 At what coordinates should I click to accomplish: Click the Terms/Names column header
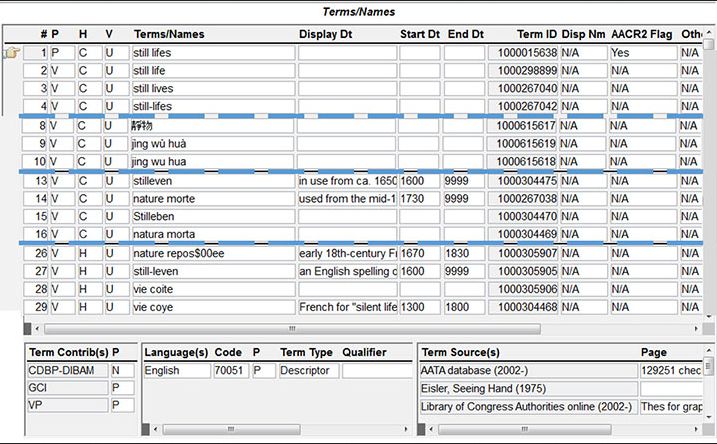169,34
